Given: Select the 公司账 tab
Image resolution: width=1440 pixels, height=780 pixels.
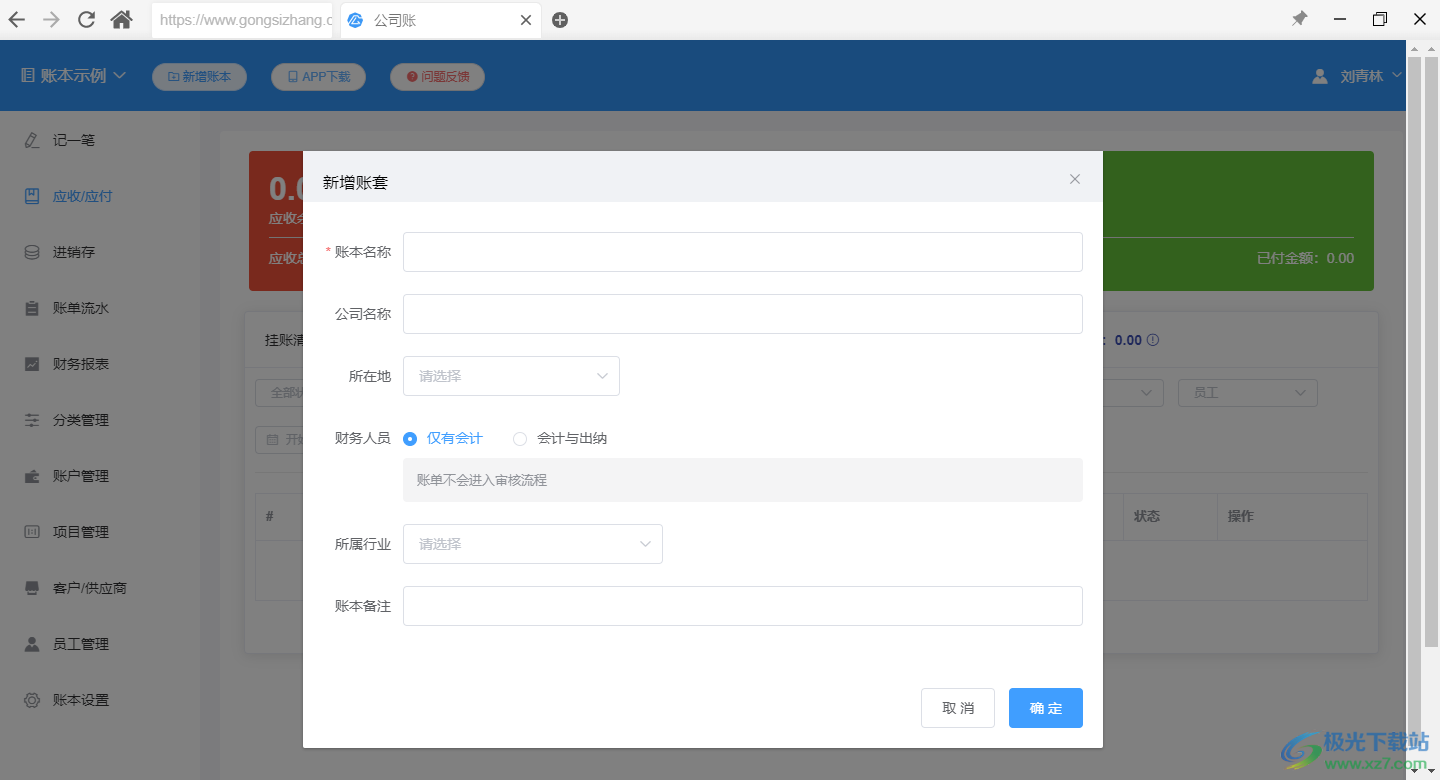Looking at the screenshot, I should pos(440,20).
